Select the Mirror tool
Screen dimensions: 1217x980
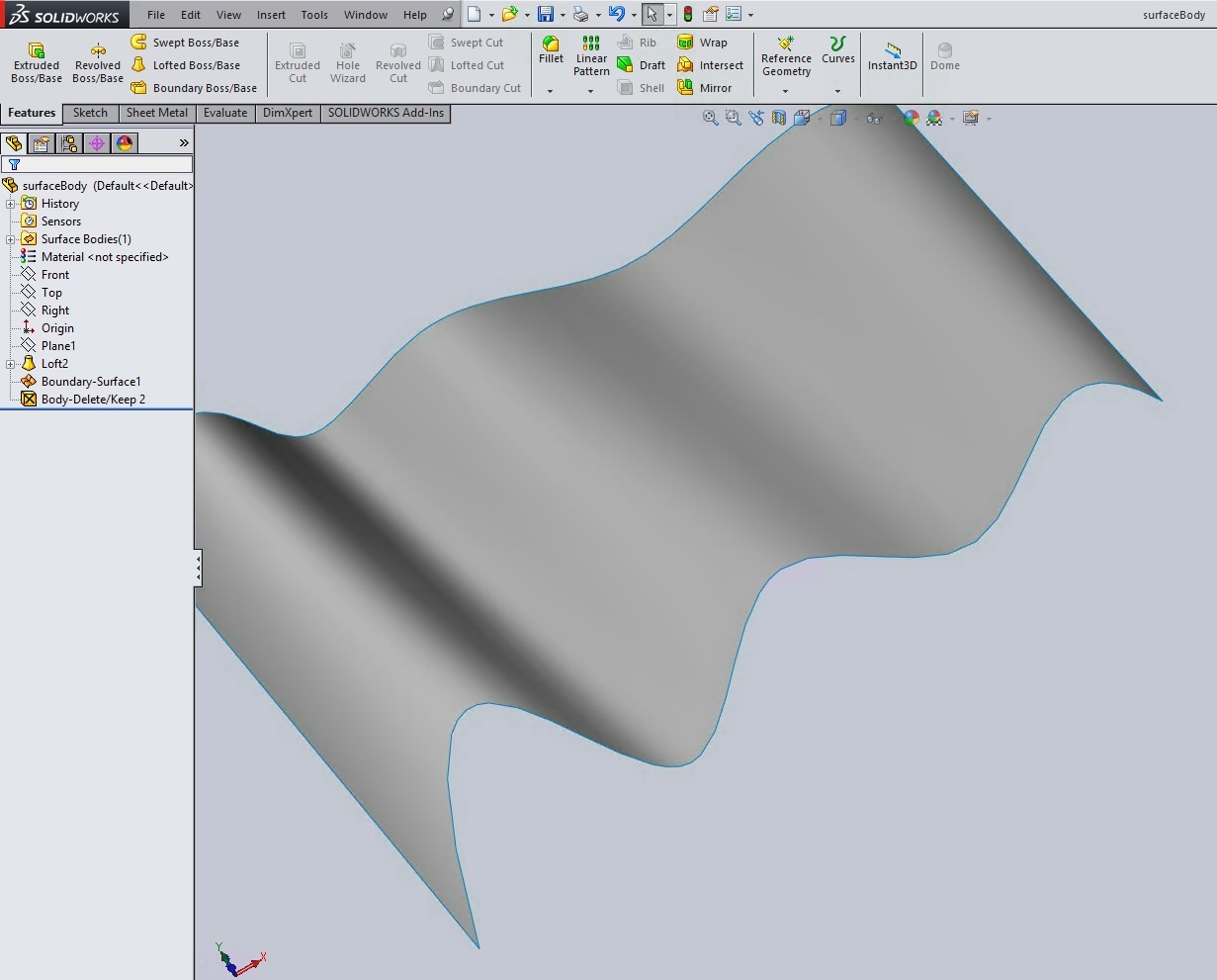[x=705, y=88]
